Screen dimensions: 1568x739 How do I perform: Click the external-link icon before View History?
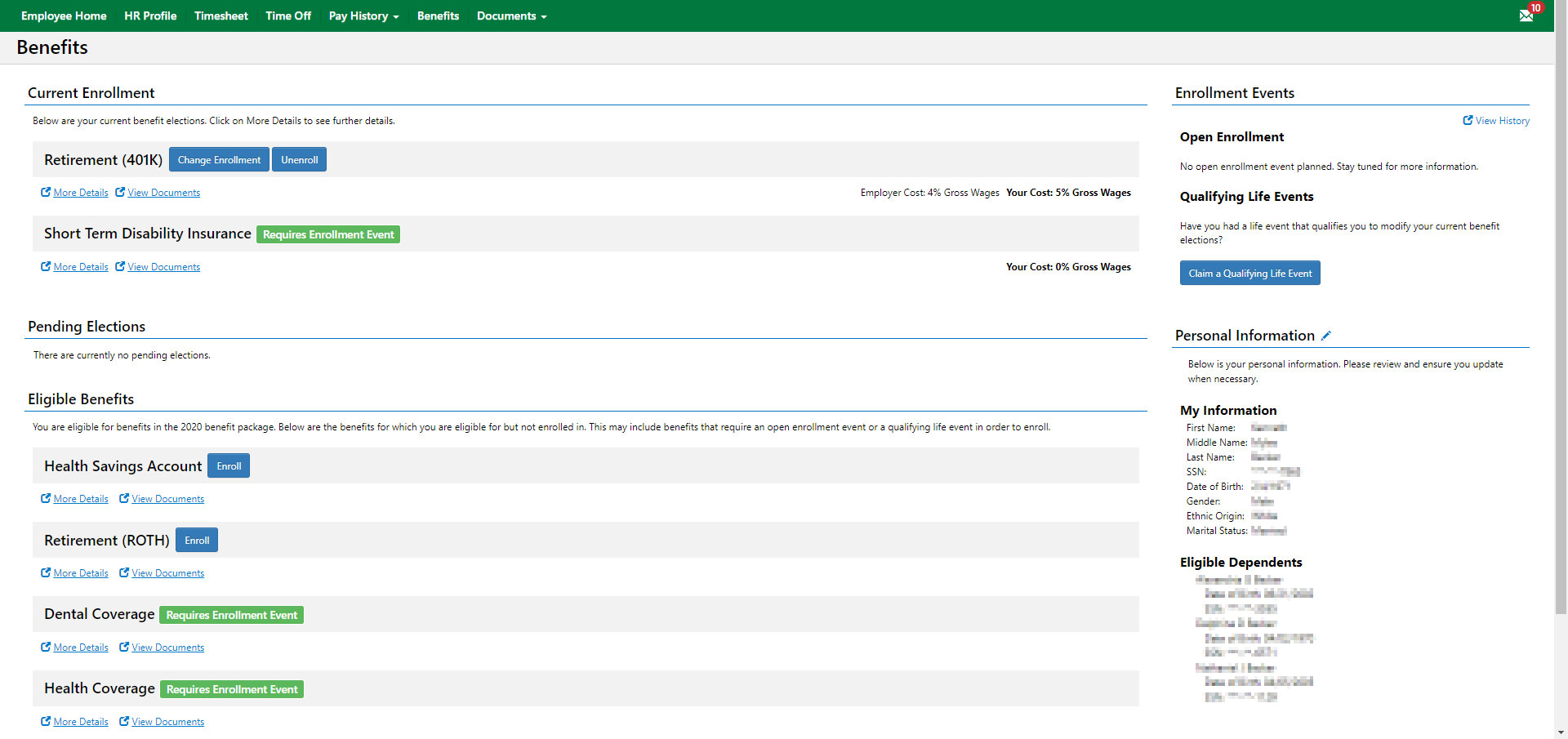(1468, 120)
